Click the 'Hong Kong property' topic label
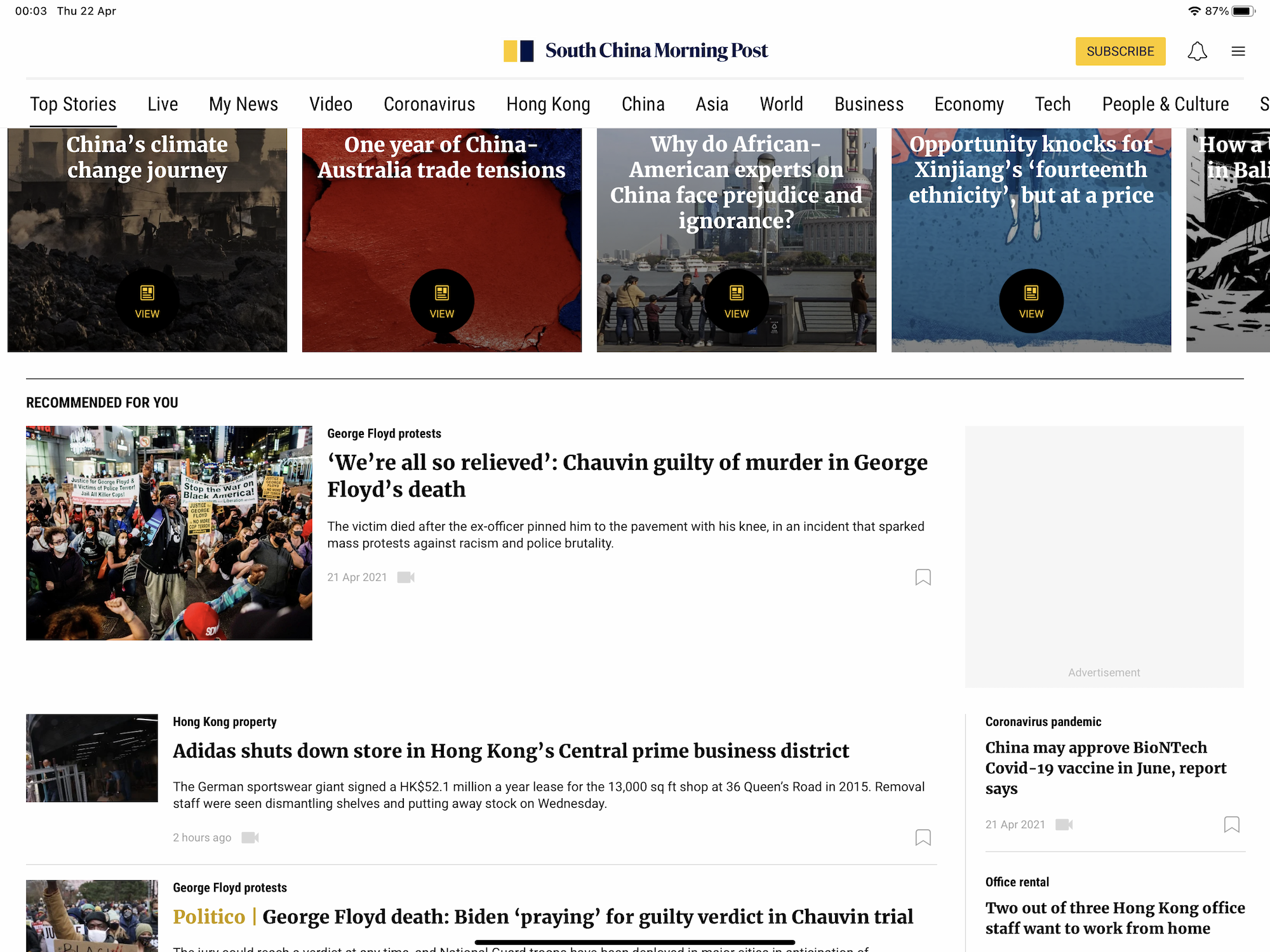The width and height of the screenshot is (1270, 952). [x=225, y=722]
